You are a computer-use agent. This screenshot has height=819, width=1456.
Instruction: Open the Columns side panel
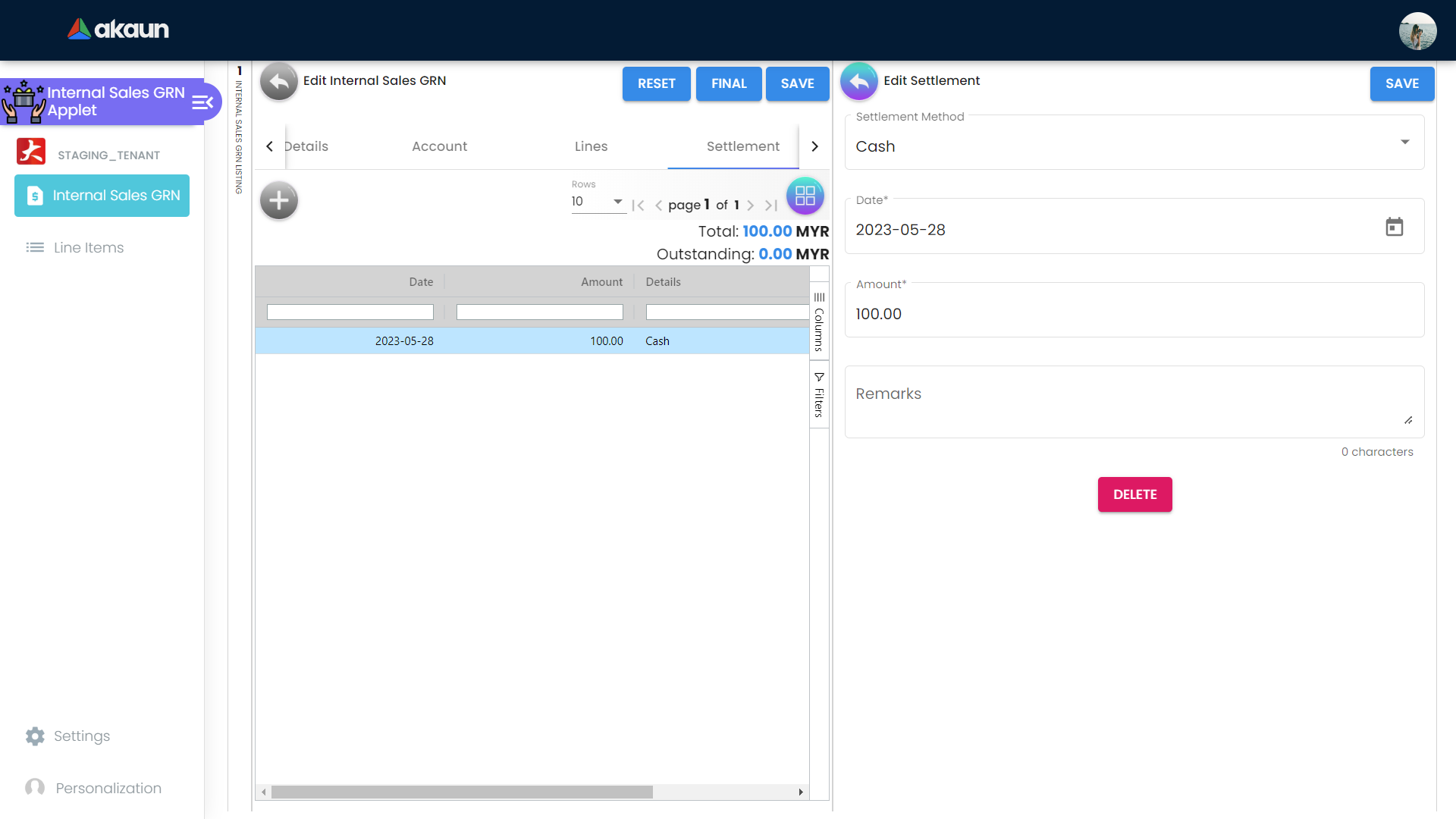819,322
